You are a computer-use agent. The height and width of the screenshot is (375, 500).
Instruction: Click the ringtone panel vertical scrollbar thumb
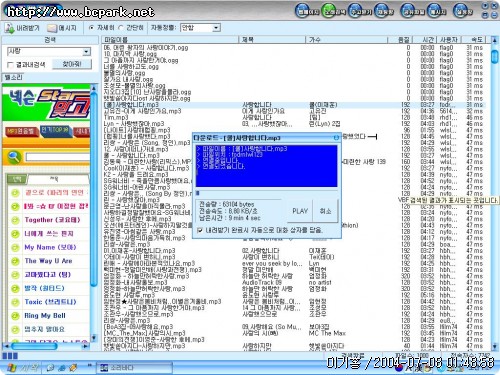[94, 190]
